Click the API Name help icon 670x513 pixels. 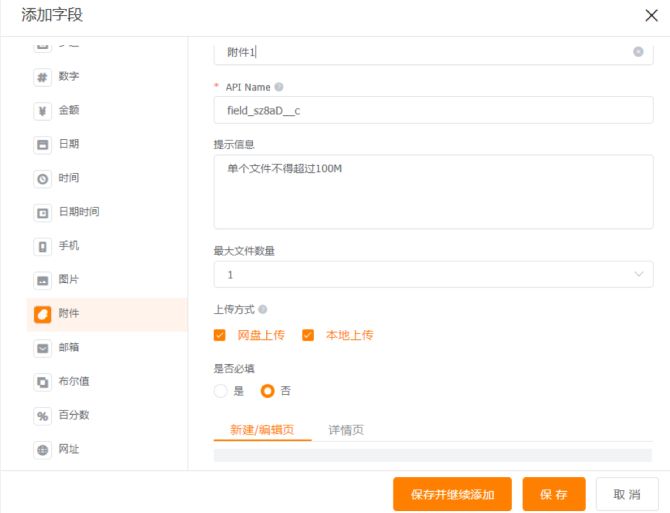coord(279,87)
